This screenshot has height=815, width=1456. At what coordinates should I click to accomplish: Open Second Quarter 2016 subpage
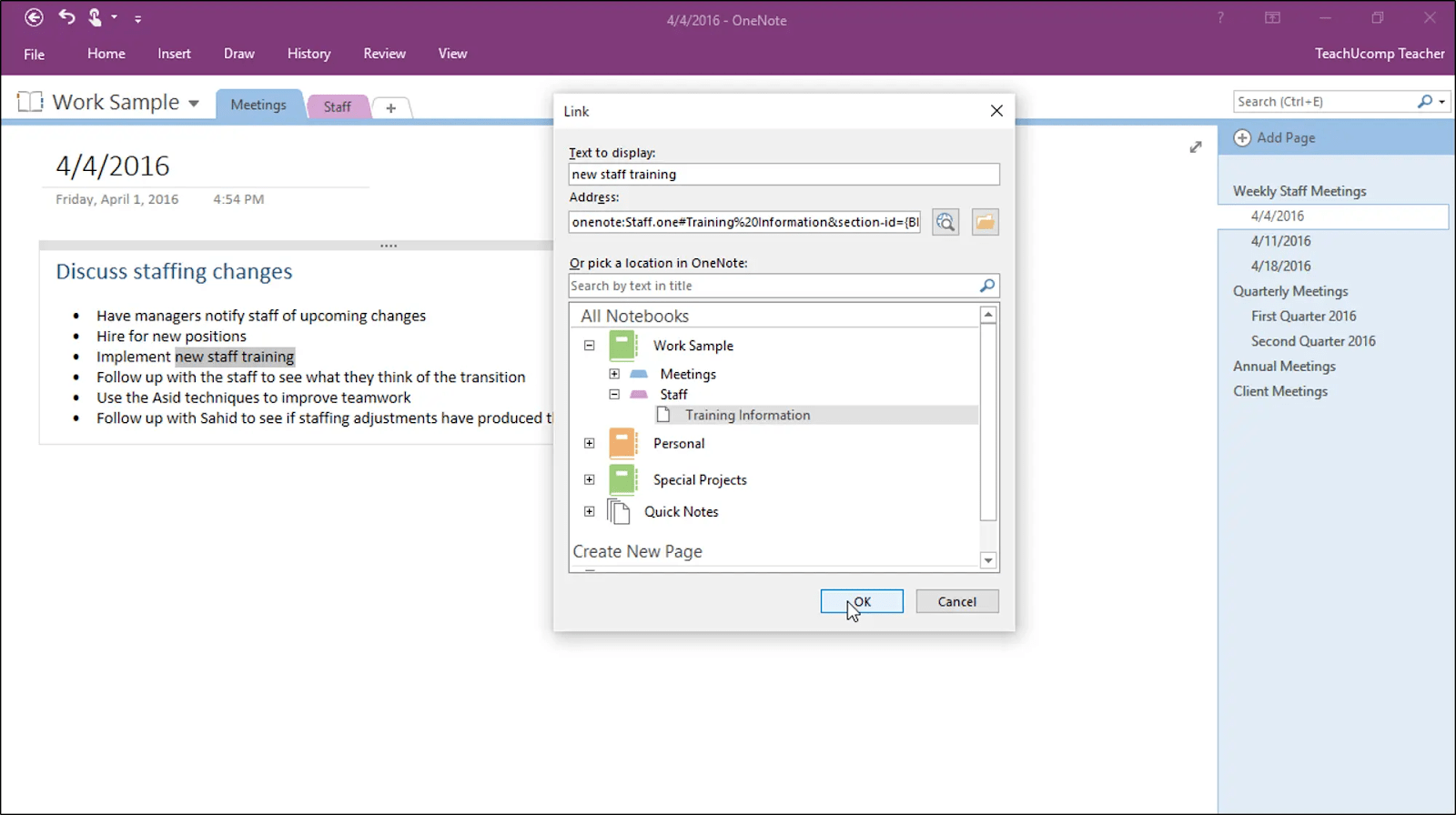1313,341
